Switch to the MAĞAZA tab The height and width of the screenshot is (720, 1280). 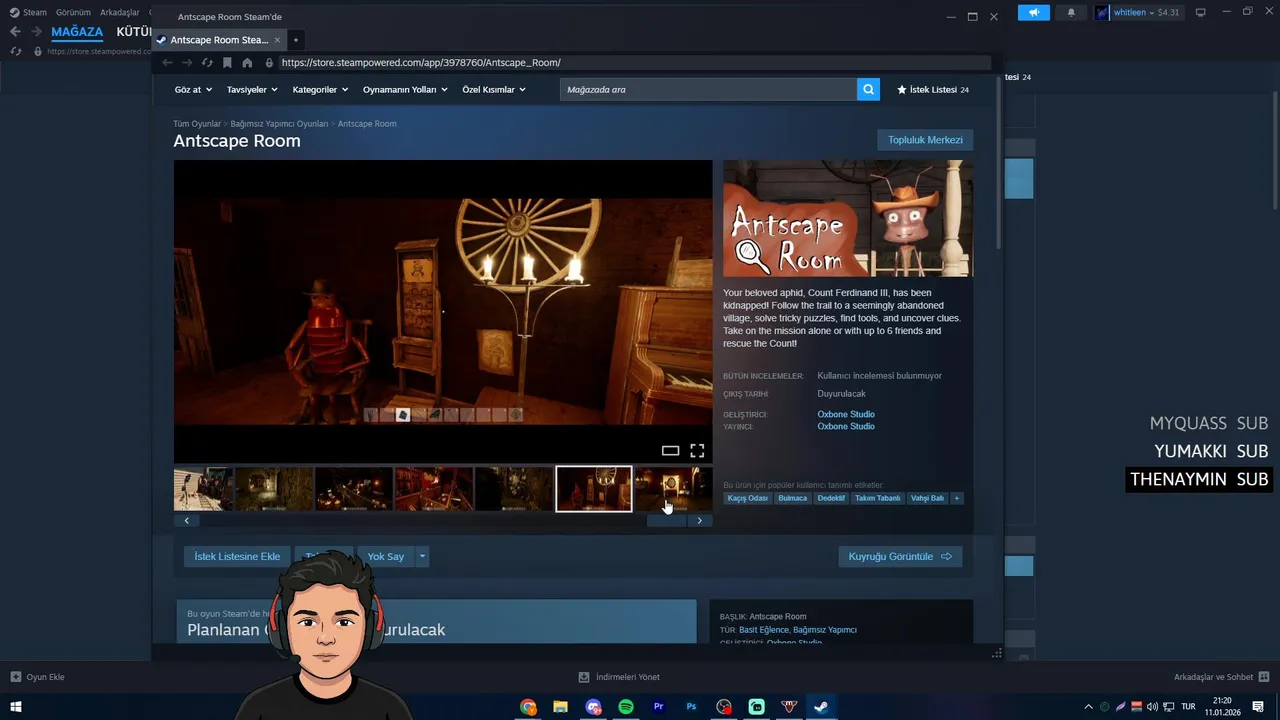[x=77, y=32]
